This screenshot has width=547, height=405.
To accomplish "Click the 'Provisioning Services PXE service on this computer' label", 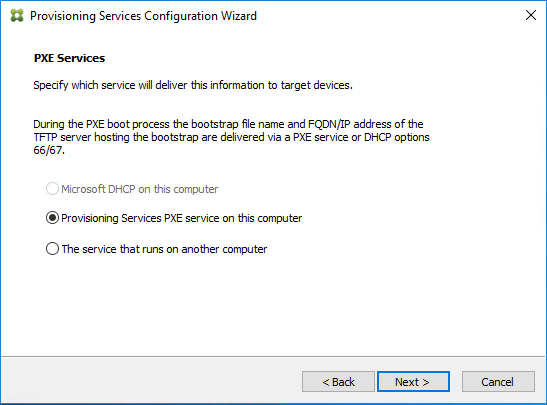I will pyautogui.click(x=181, y=218).
